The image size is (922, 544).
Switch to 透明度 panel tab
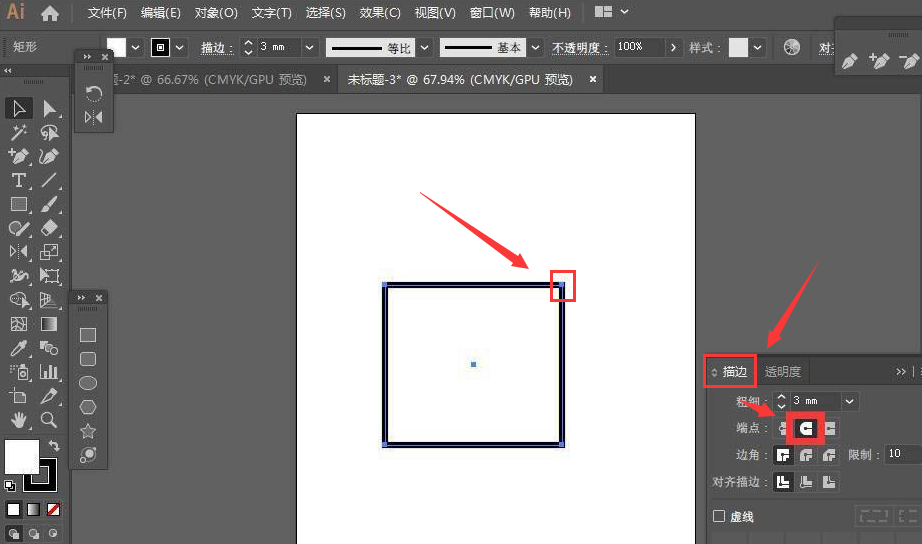pyautogui.click(x=782, y=372)
